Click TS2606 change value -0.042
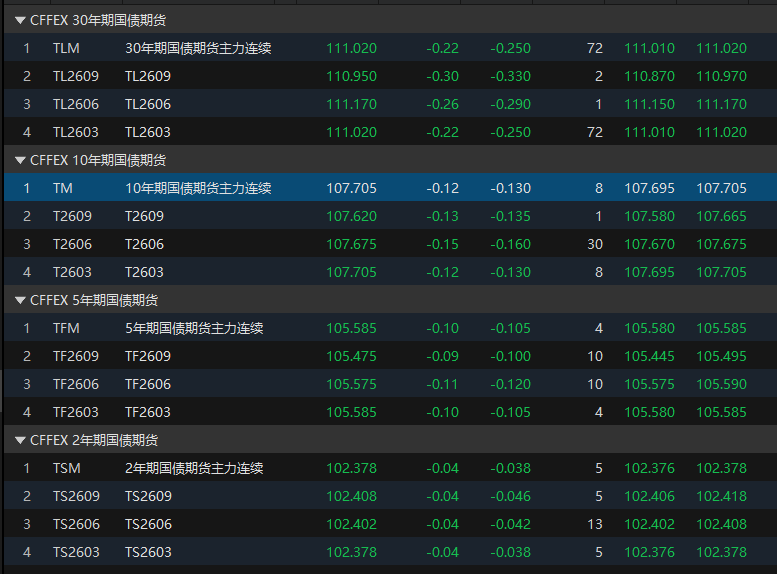Viewport: 777px width, 574px height. point(510,524)
